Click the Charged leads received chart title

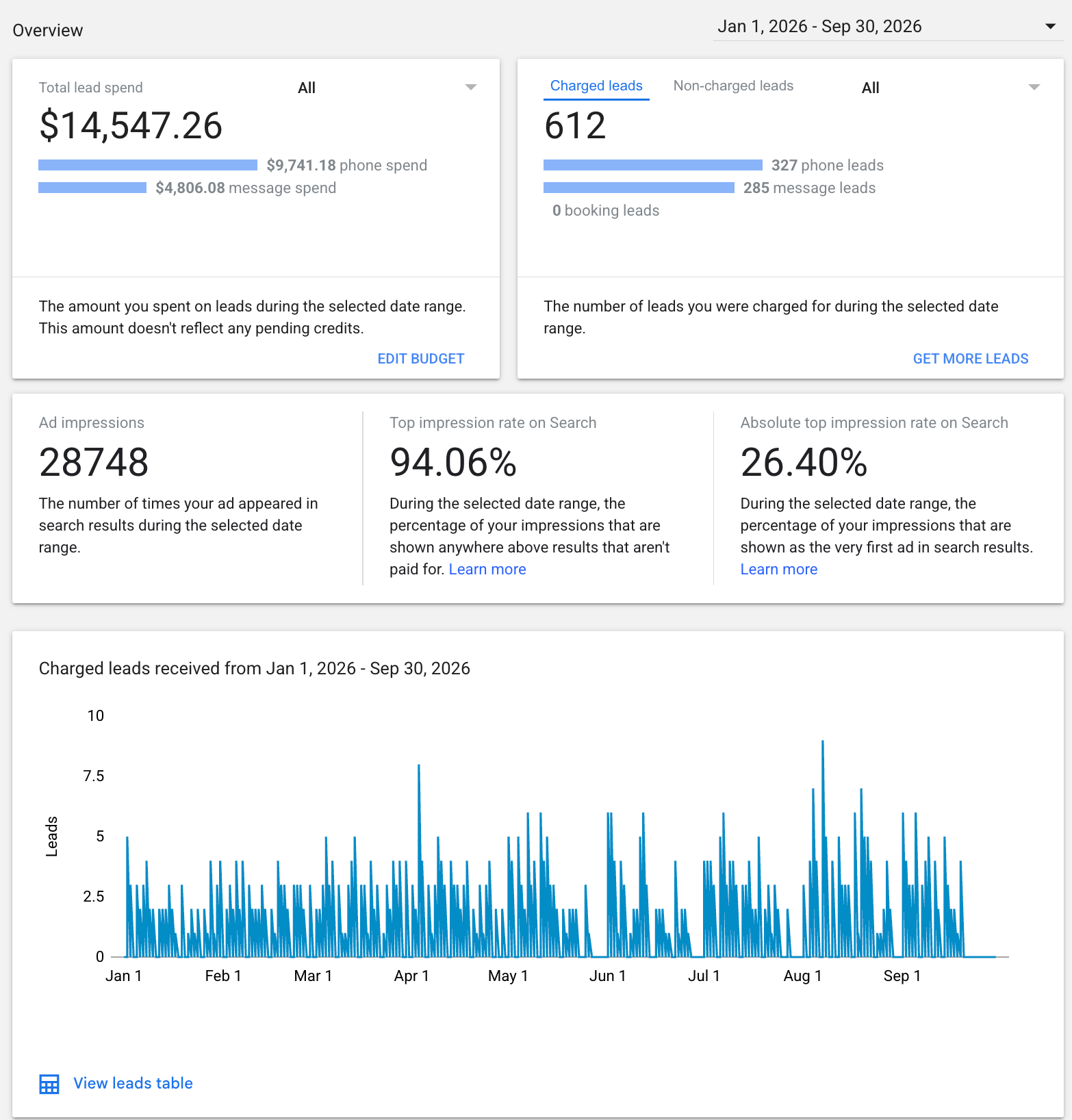[255, 669]
